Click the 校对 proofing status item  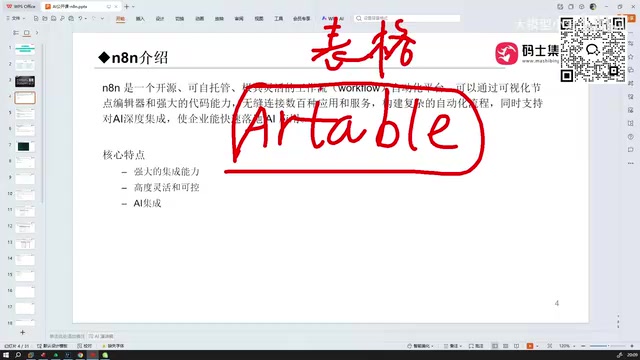85,346
